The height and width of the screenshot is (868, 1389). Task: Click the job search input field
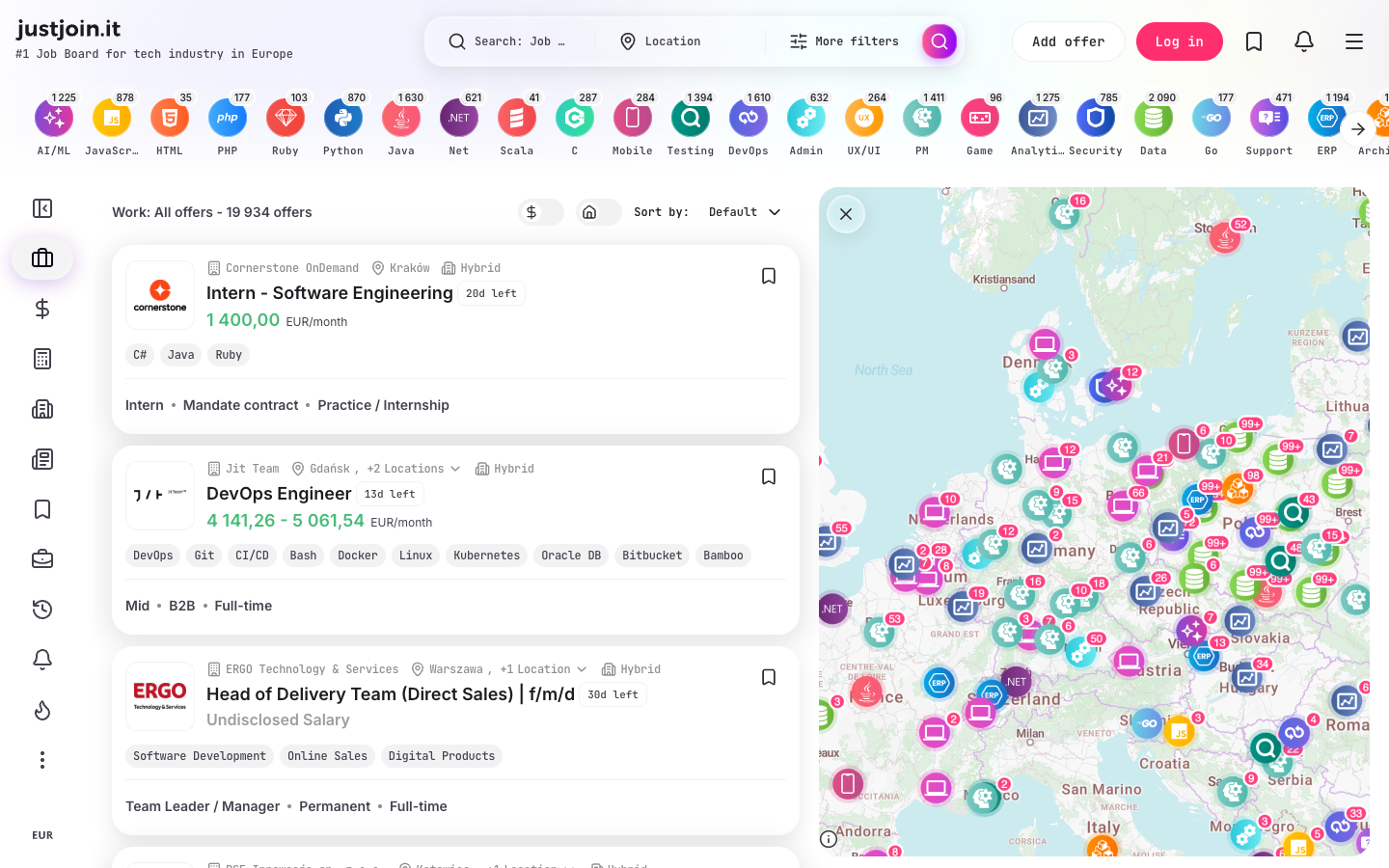click(519, 41)
